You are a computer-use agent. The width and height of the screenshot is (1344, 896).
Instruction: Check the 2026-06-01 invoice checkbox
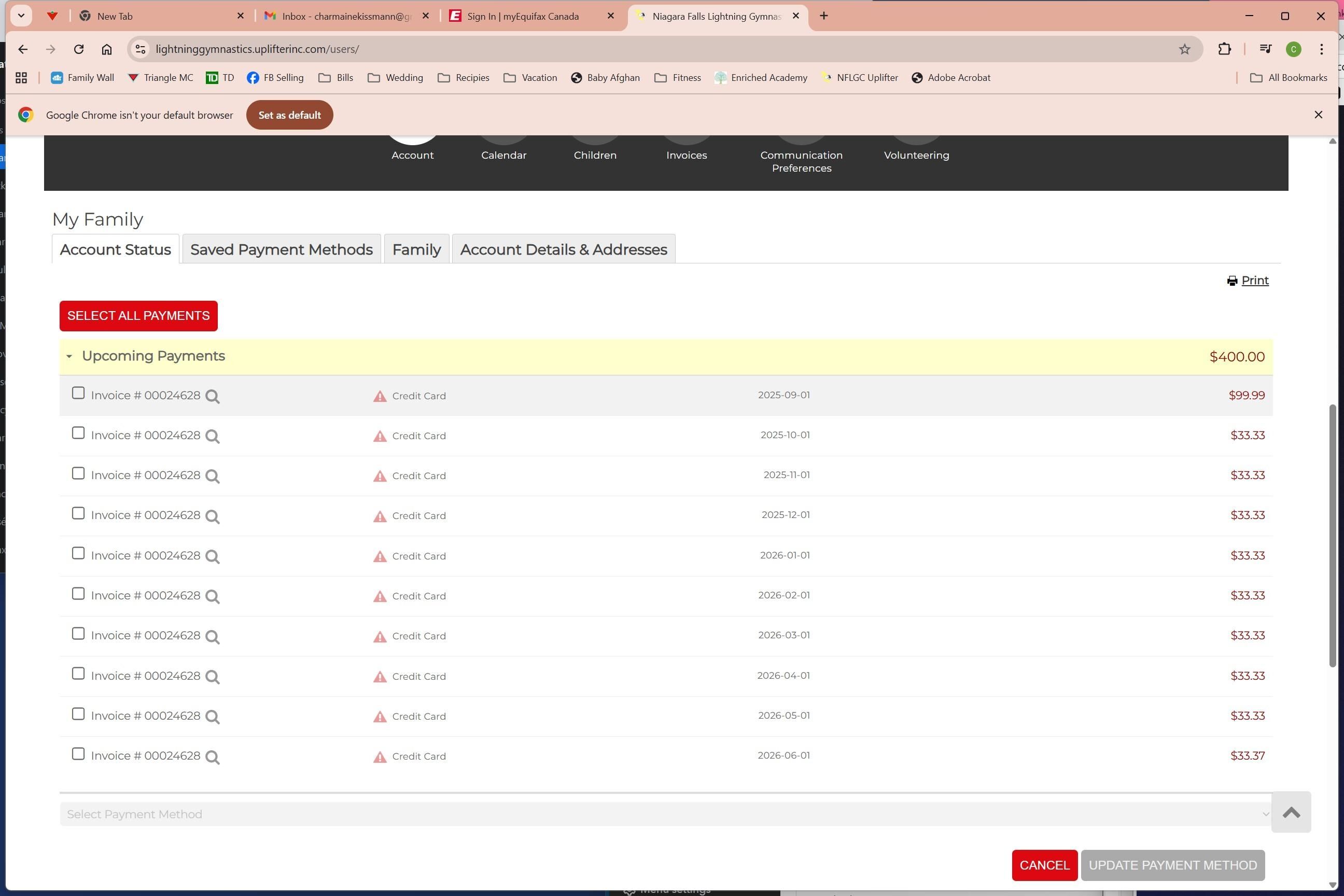point(78,754)
